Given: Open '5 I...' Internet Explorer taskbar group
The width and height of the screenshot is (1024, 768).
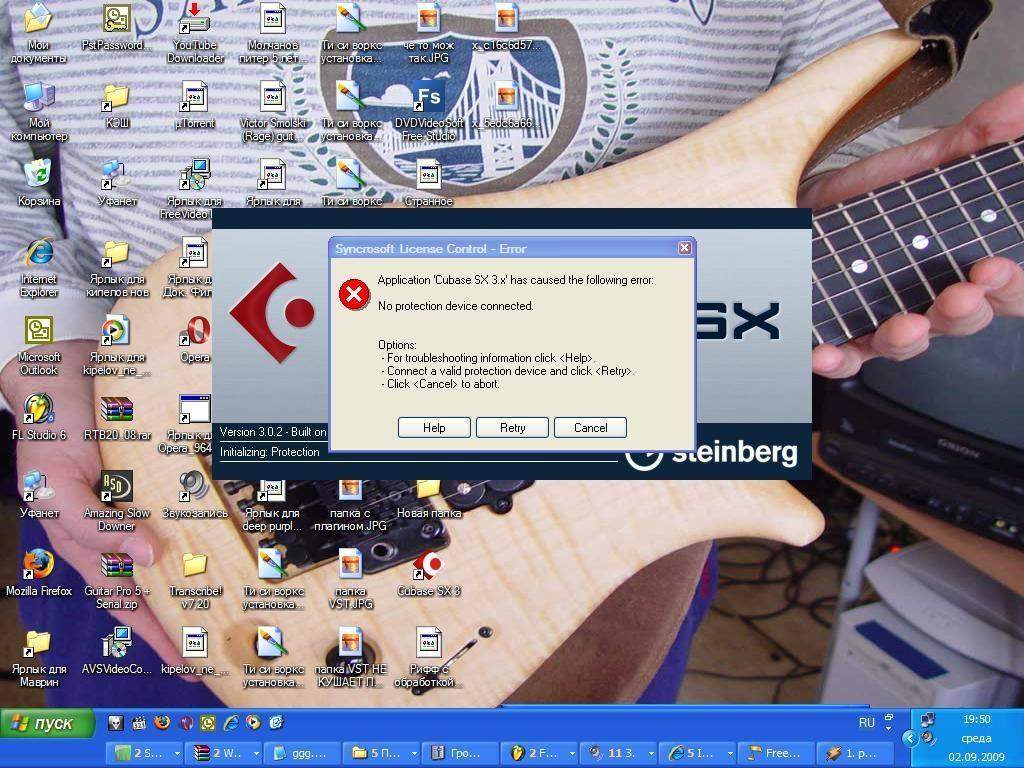Looking at the screenshot, I should (x=697, y=753).
